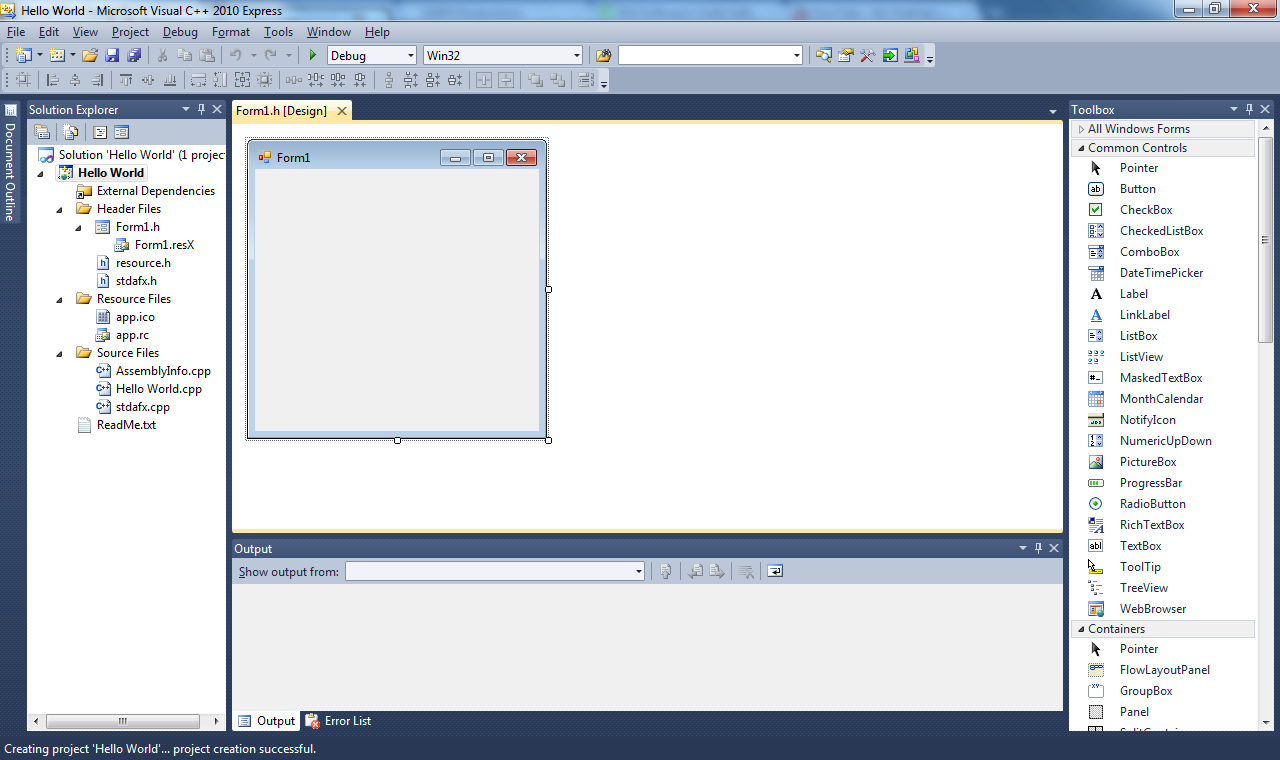The image size is (1280, 760).
Task: Open the Toolbox toolbar icon
Action: click(x=867, y=55)
